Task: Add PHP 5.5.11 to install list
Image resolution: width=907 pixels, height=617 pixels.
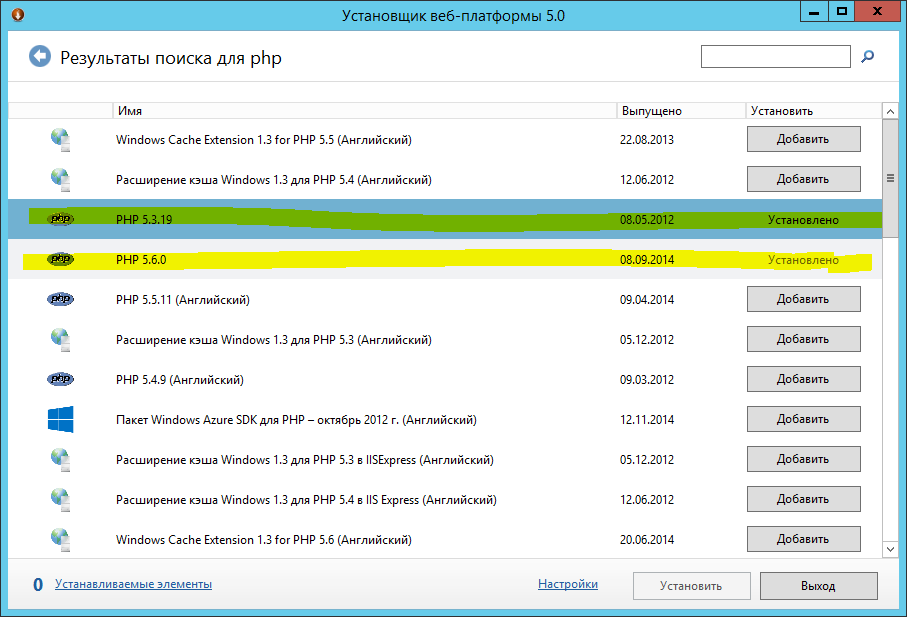Action: tap(803, 299)
